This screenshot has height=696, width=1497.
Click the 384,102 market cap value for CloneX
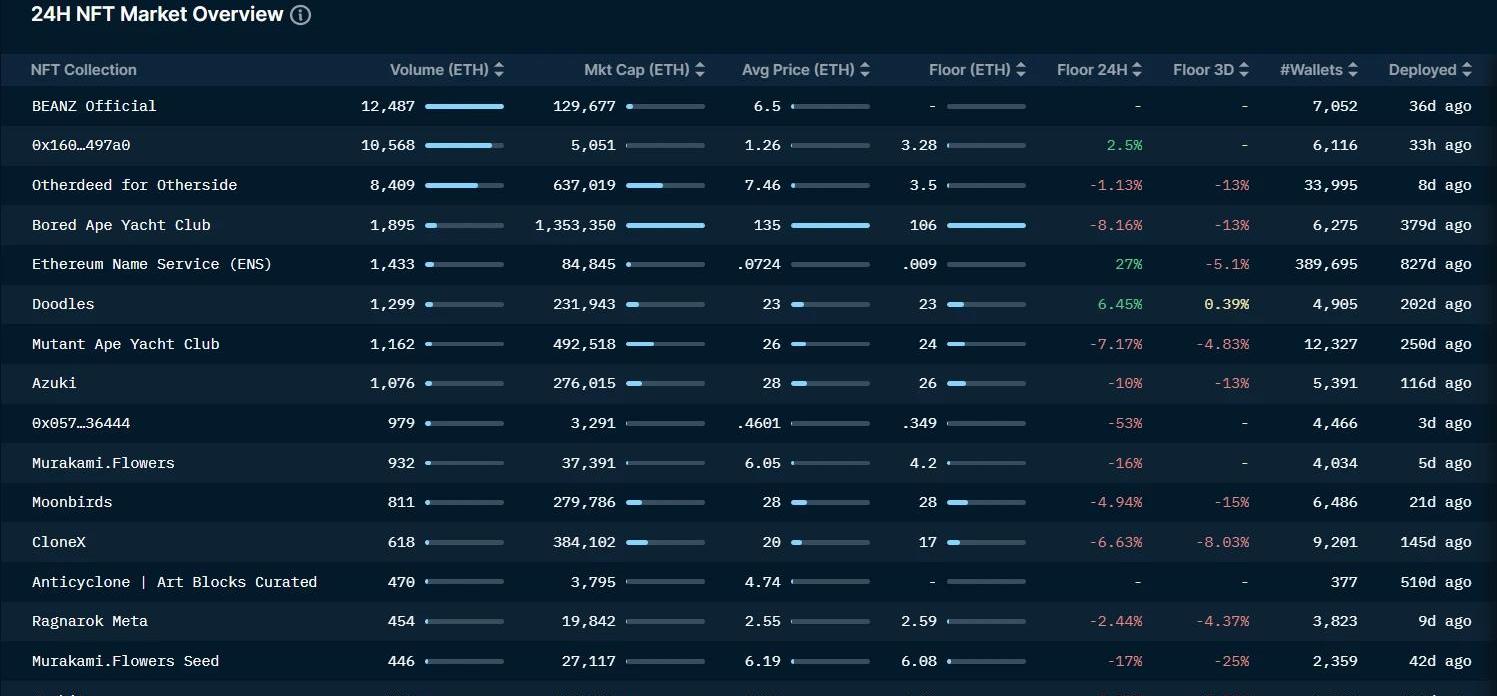585,542
